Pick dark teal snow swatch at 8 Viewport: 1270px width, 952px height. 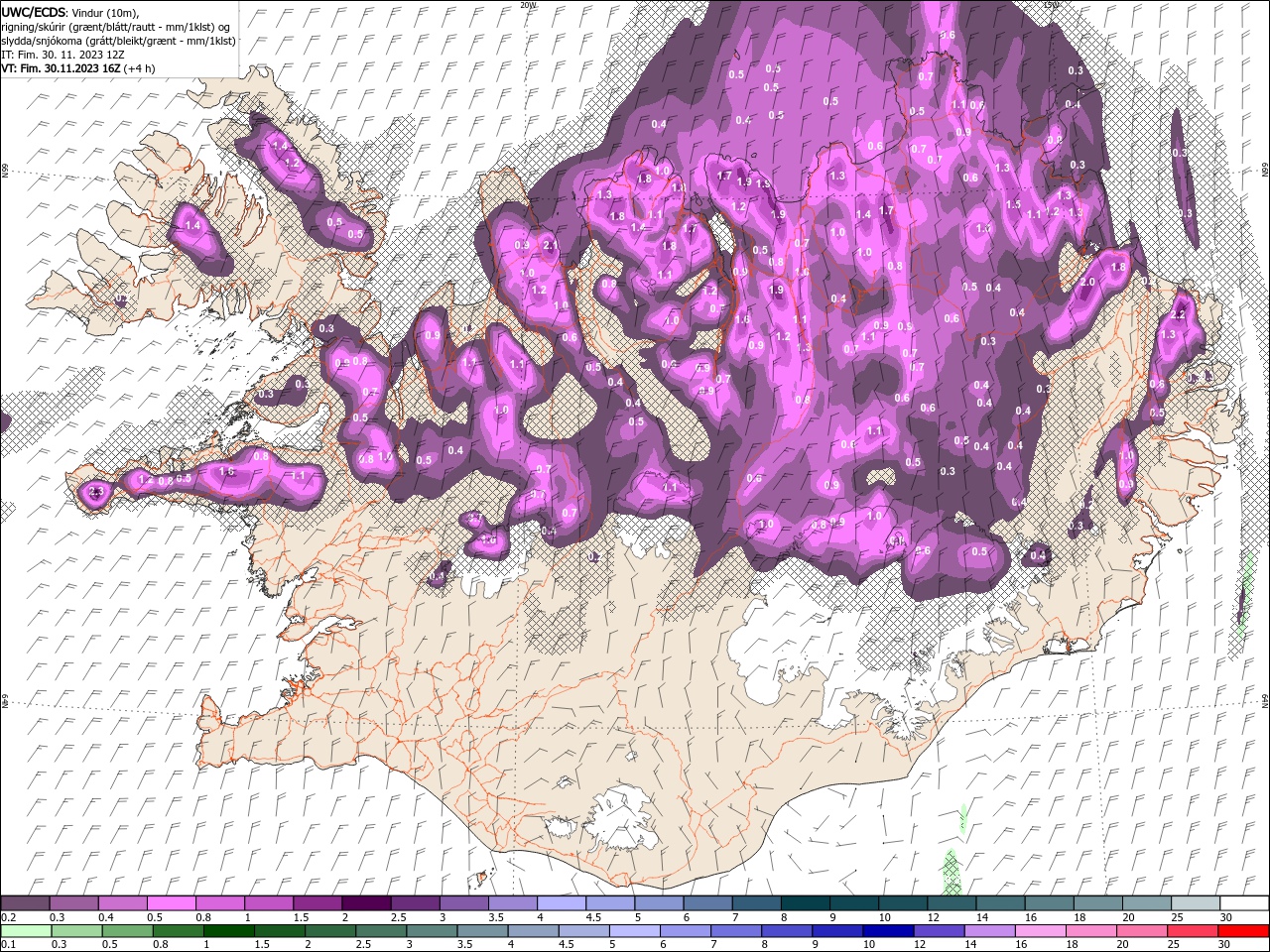coord(804,903)
